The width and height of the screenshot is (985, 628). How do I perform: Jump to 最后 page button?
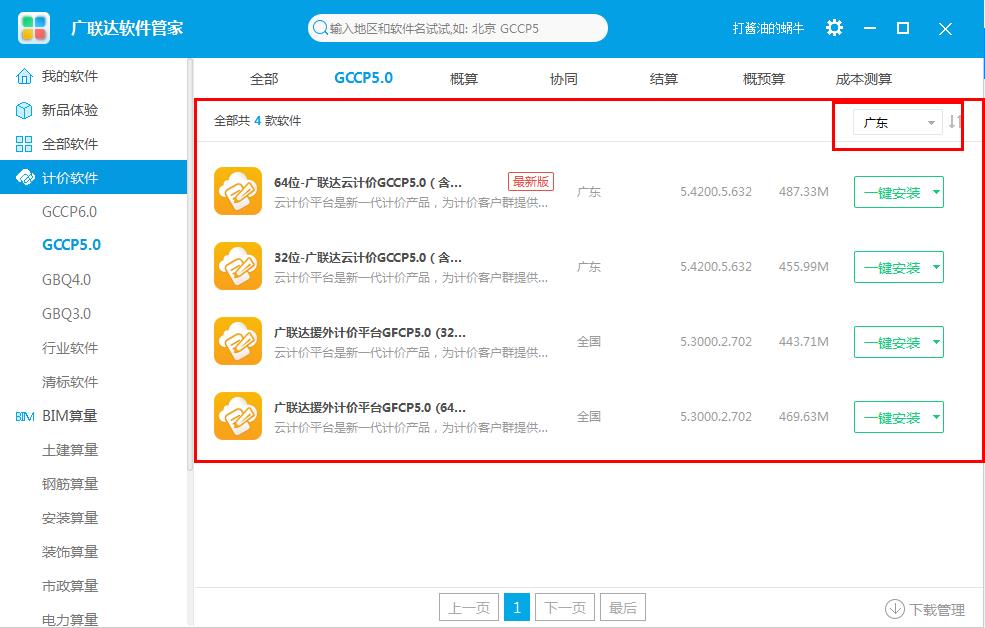[623, 607]
